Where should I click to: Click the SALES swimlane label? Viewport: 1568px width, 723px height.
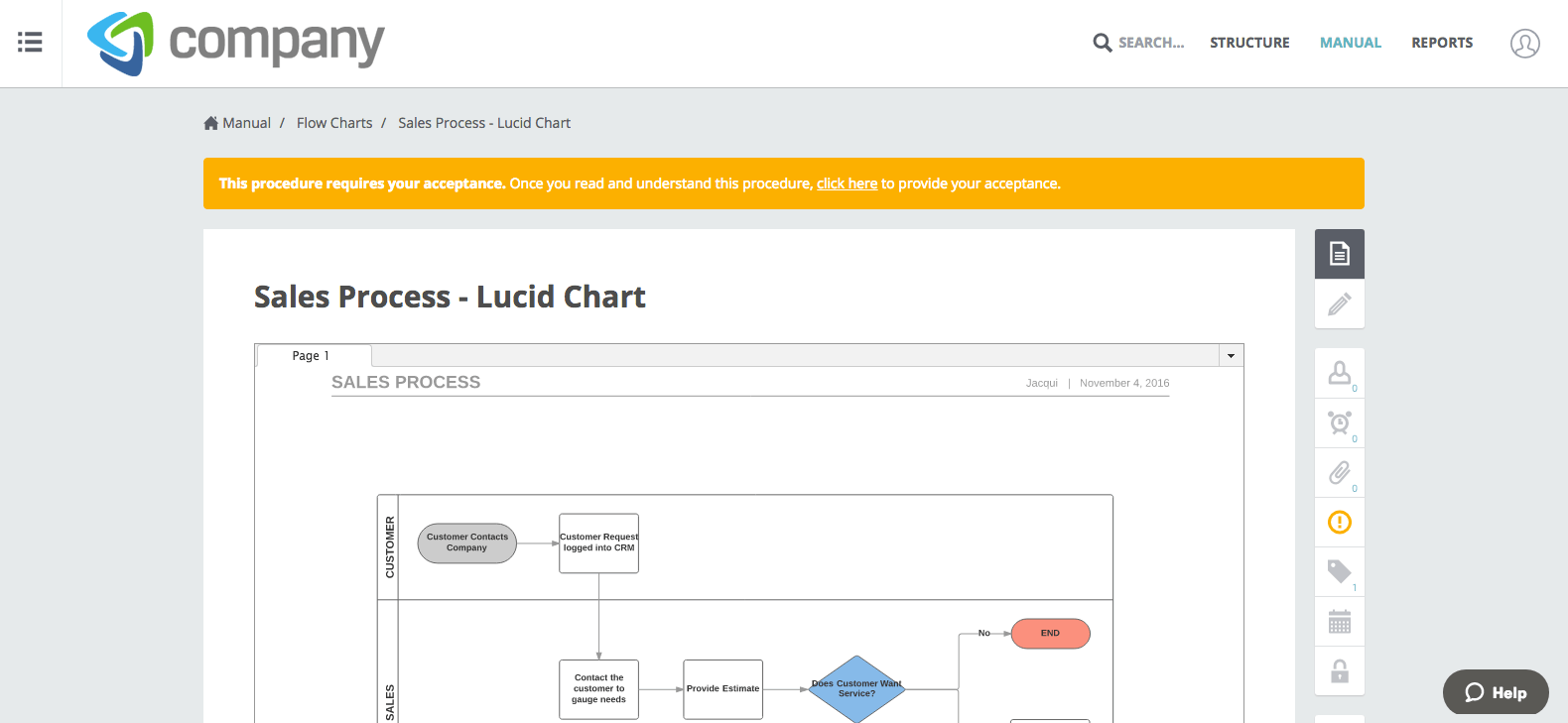389,702
